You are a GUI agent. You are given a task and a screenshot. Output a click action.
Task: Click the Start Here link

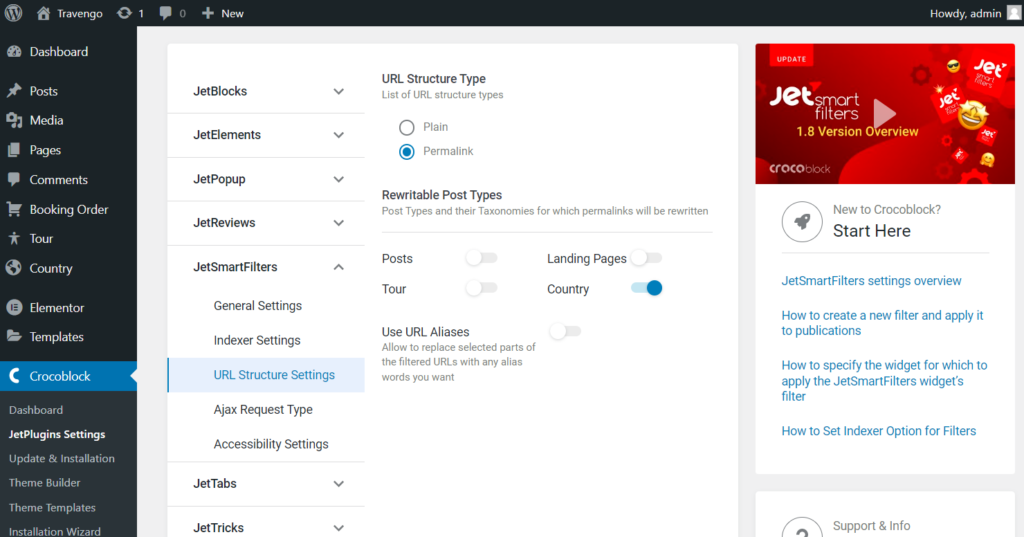(x=871, y=231)
